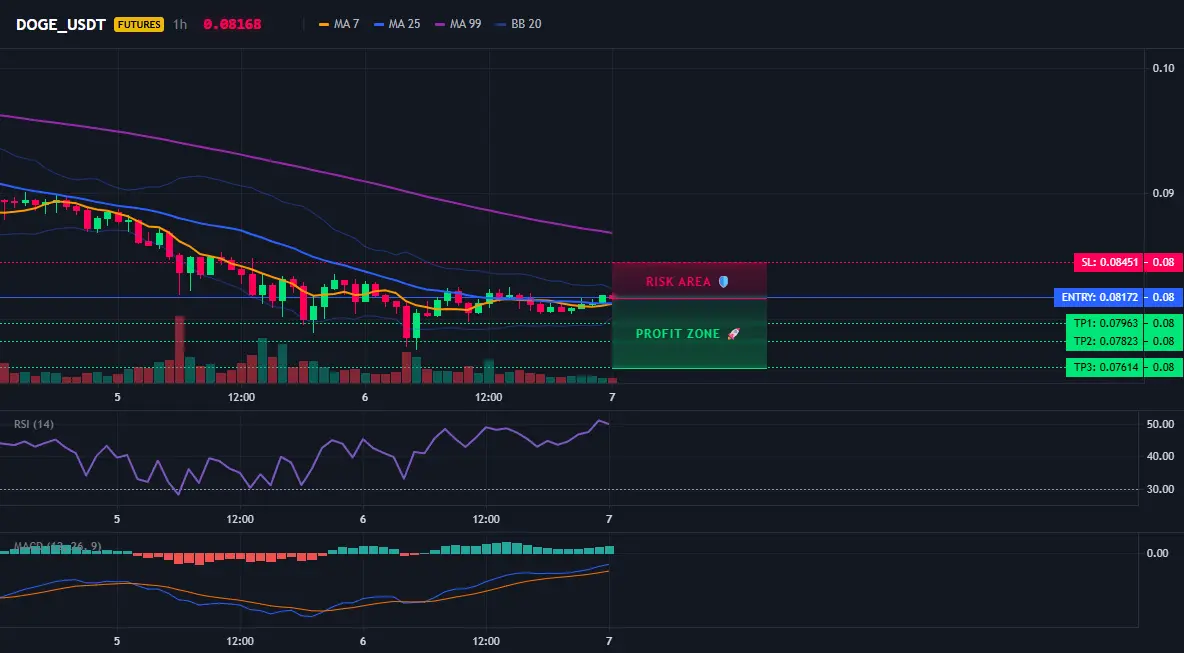Click the rocket icon in PROFIT ZONE
The height and width of the screenshot is (653, 1184).
point(733,334)
